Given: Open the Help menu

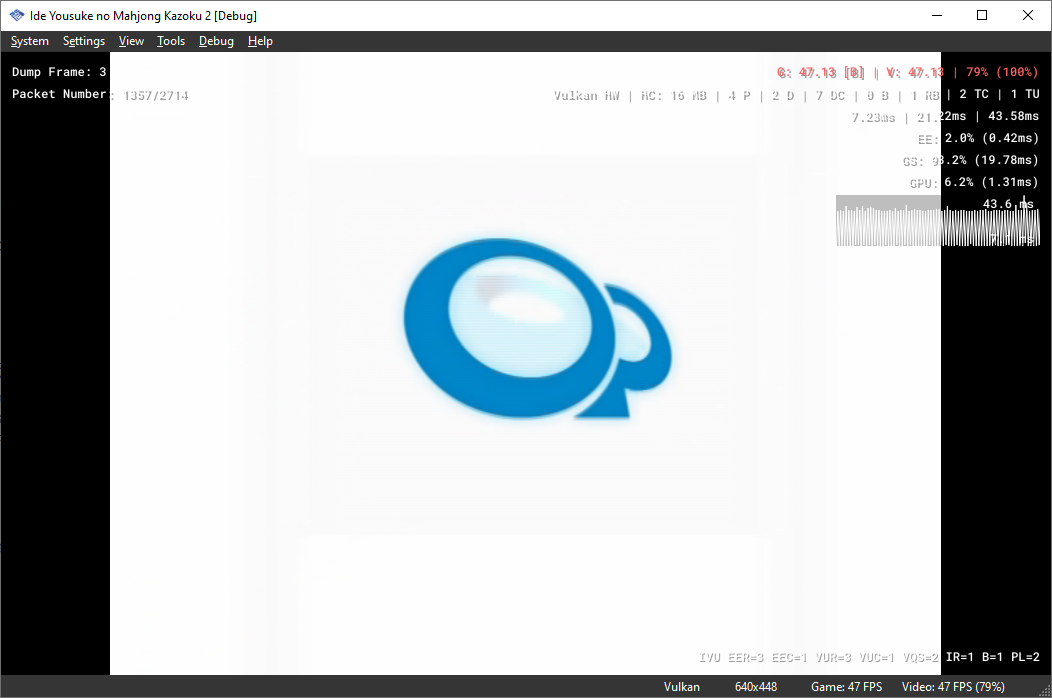Looking at the screenshot, I should tap(260, 41).
